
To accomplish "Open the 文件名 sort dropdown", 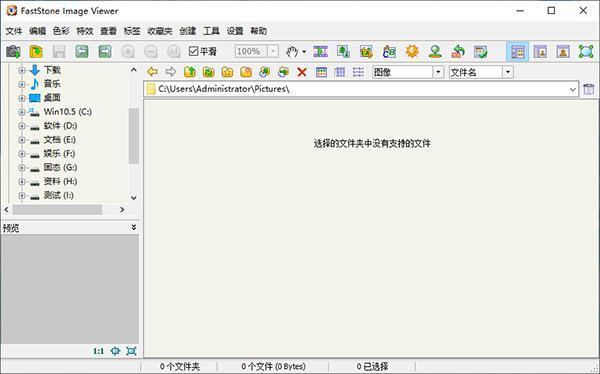I will pyautogui.click(x=508, y=72).
